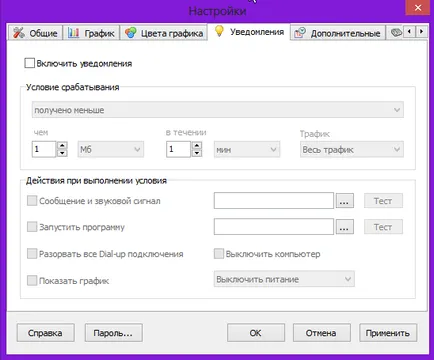Image resolution: width=434 pixels, height=360 pixels.
Task: Click the sound file path field
Action: [x=274, y=201]
